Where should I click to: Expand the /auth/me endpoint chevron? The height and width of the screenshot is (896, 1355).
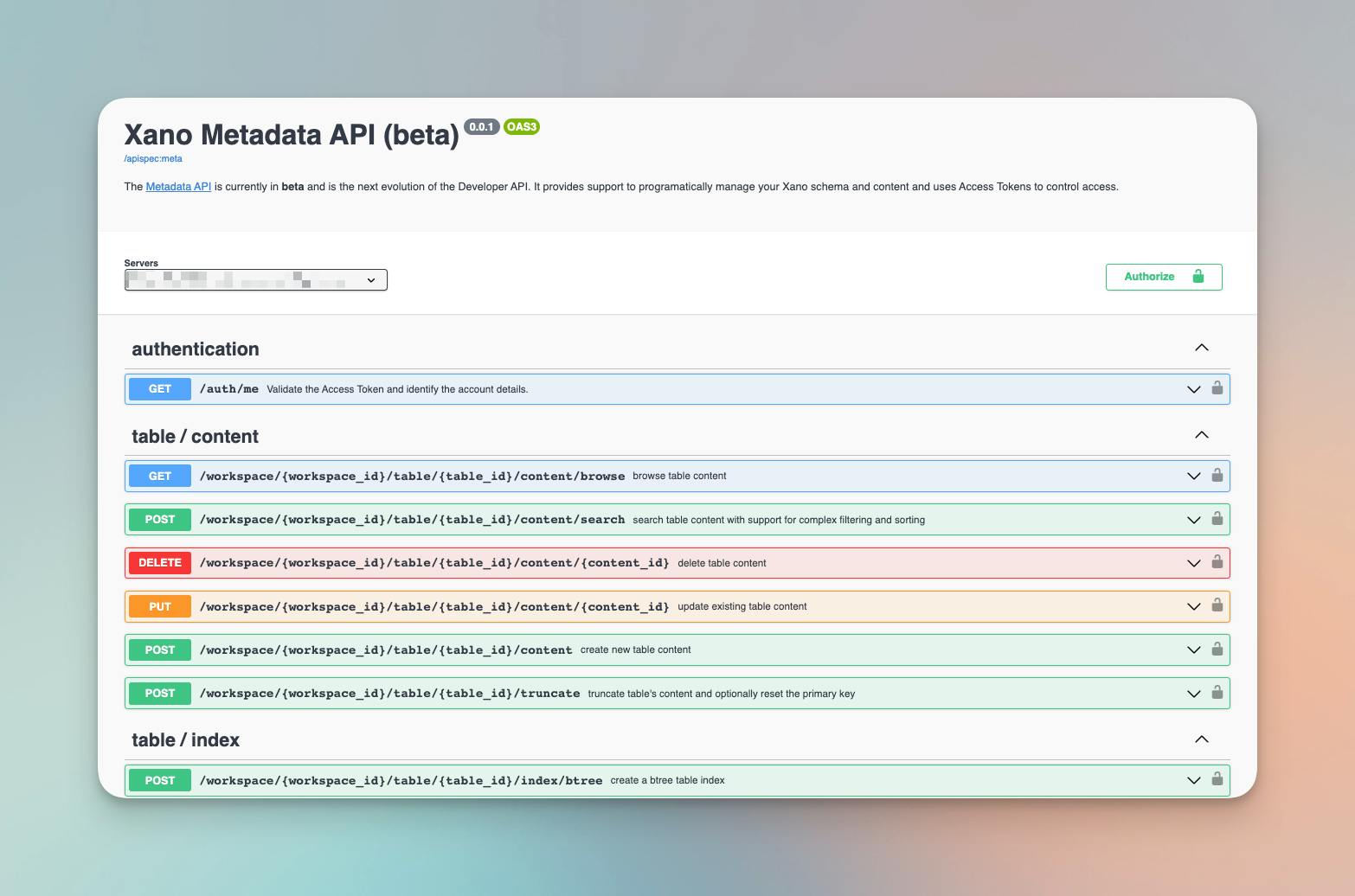[x=1193, y=389]
